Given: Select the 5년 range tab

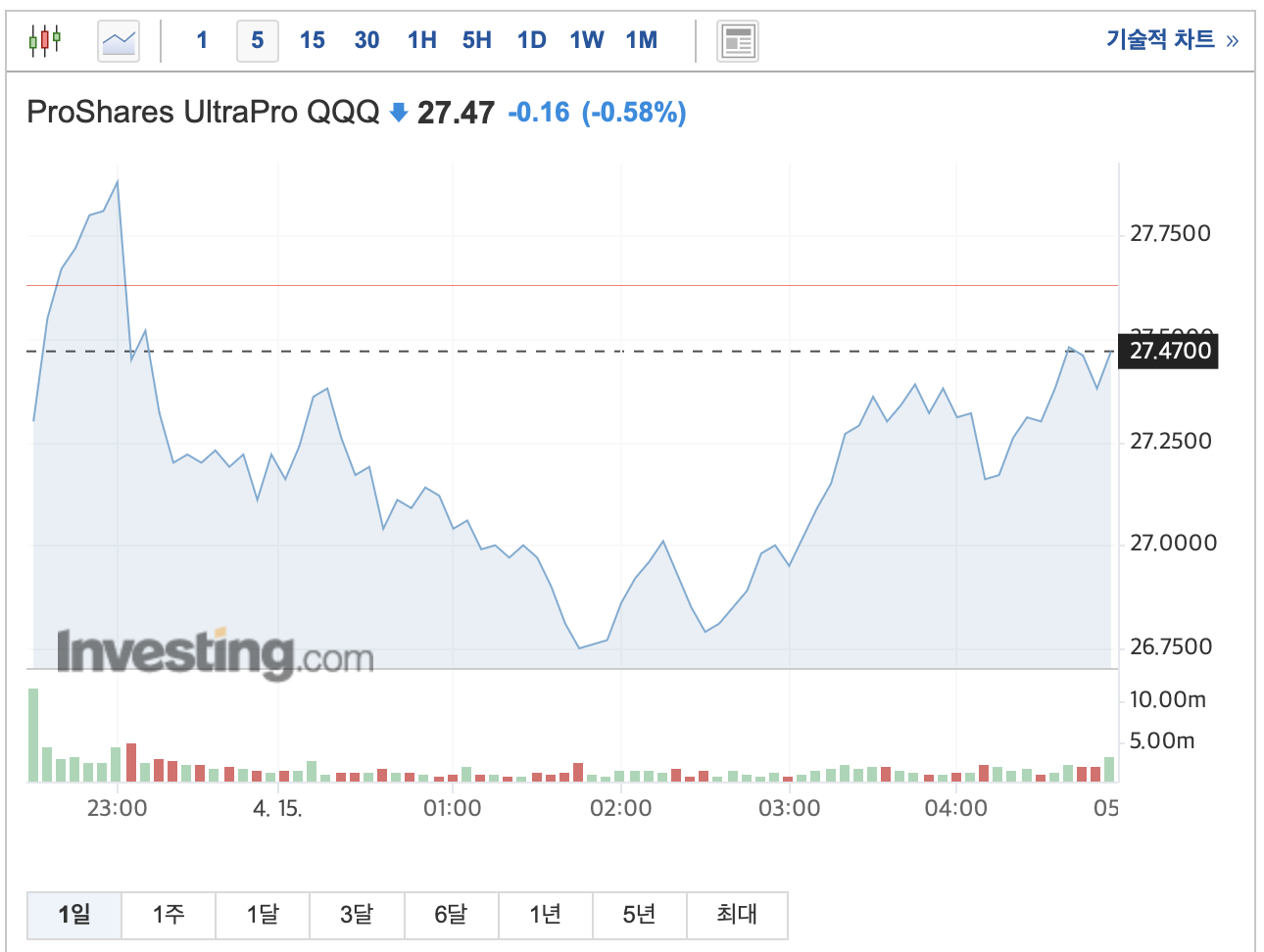Looking at the screenshot, I should tap(639, 915).
